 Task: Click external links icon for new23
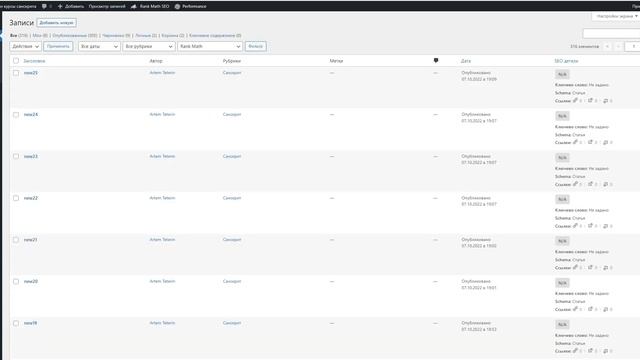click(x=590, y=184)
